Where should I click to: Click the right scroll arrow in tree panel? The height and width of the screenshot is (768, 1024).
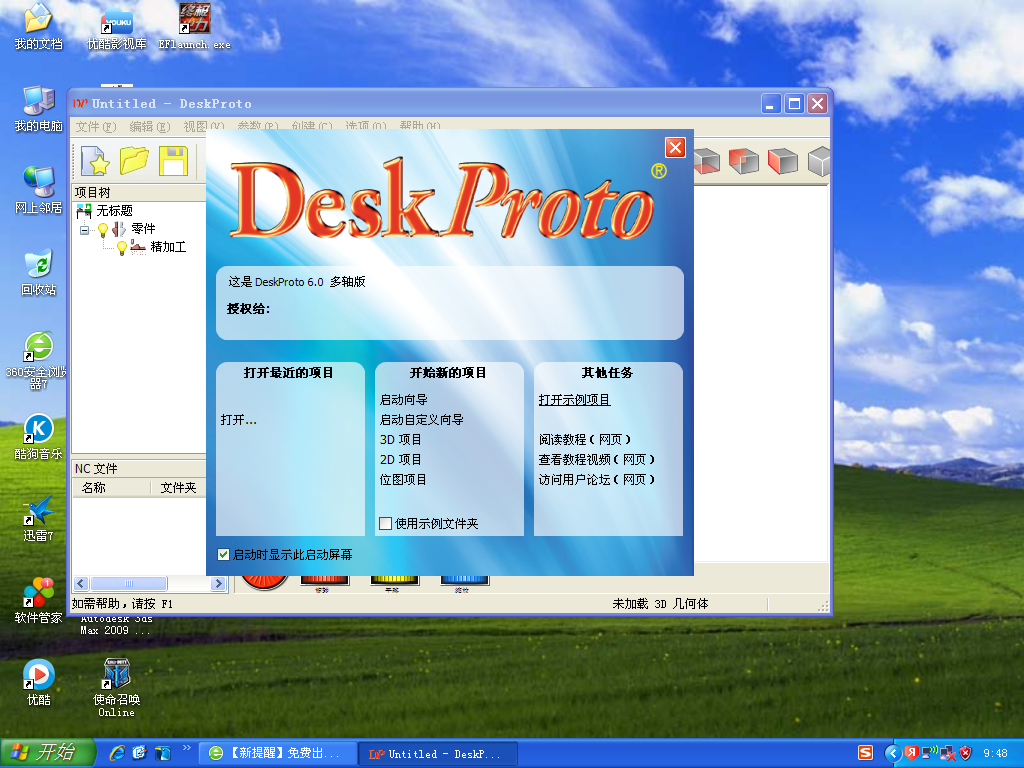pos(218,583)
